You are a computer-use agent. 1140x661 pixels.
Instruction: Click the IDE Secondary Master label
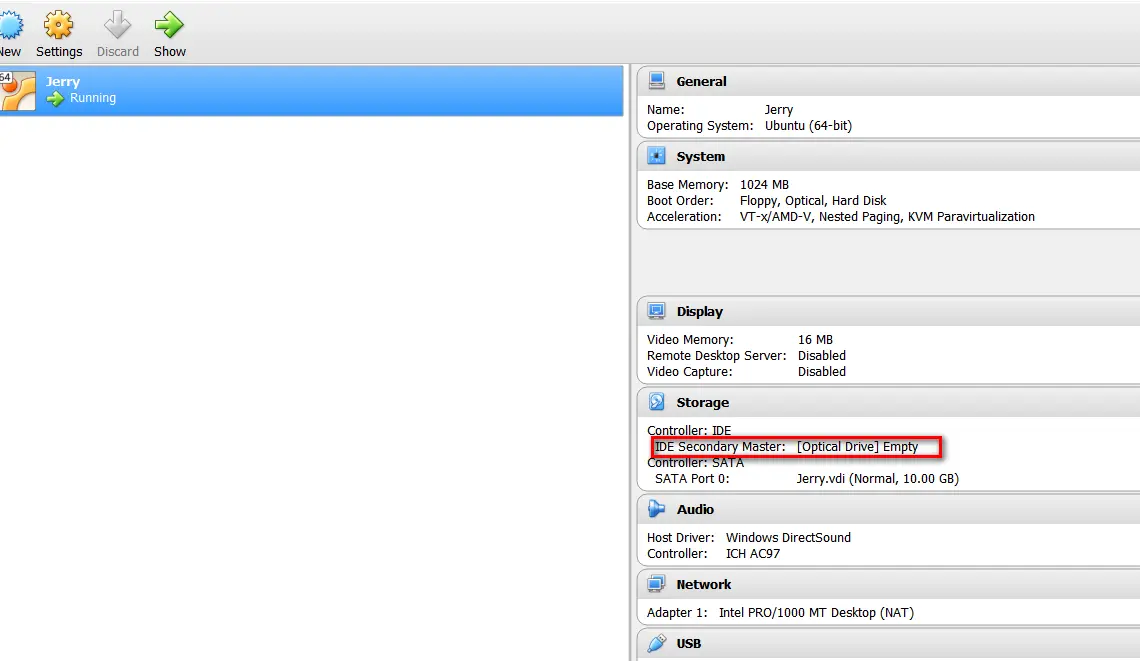click(720, 446)
